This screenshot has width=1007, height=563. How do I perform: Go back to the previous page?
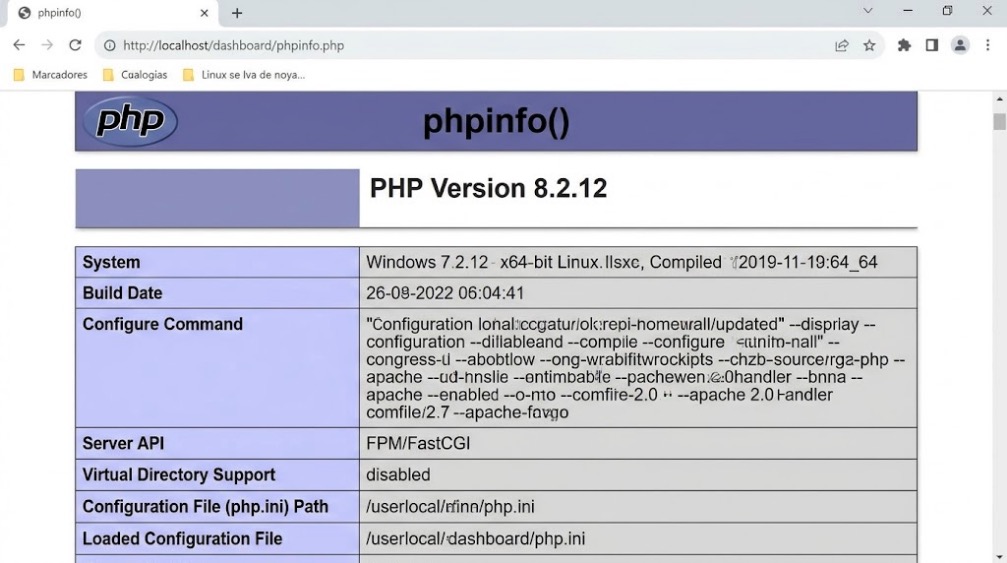[x=19, y=45]
